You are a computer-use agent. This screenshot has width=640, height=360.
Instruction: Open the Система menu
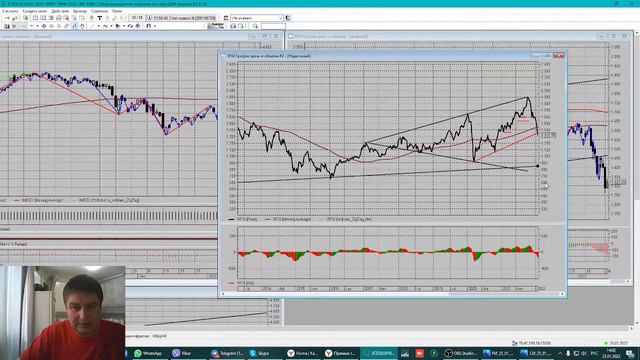click(x=10, y=11)
